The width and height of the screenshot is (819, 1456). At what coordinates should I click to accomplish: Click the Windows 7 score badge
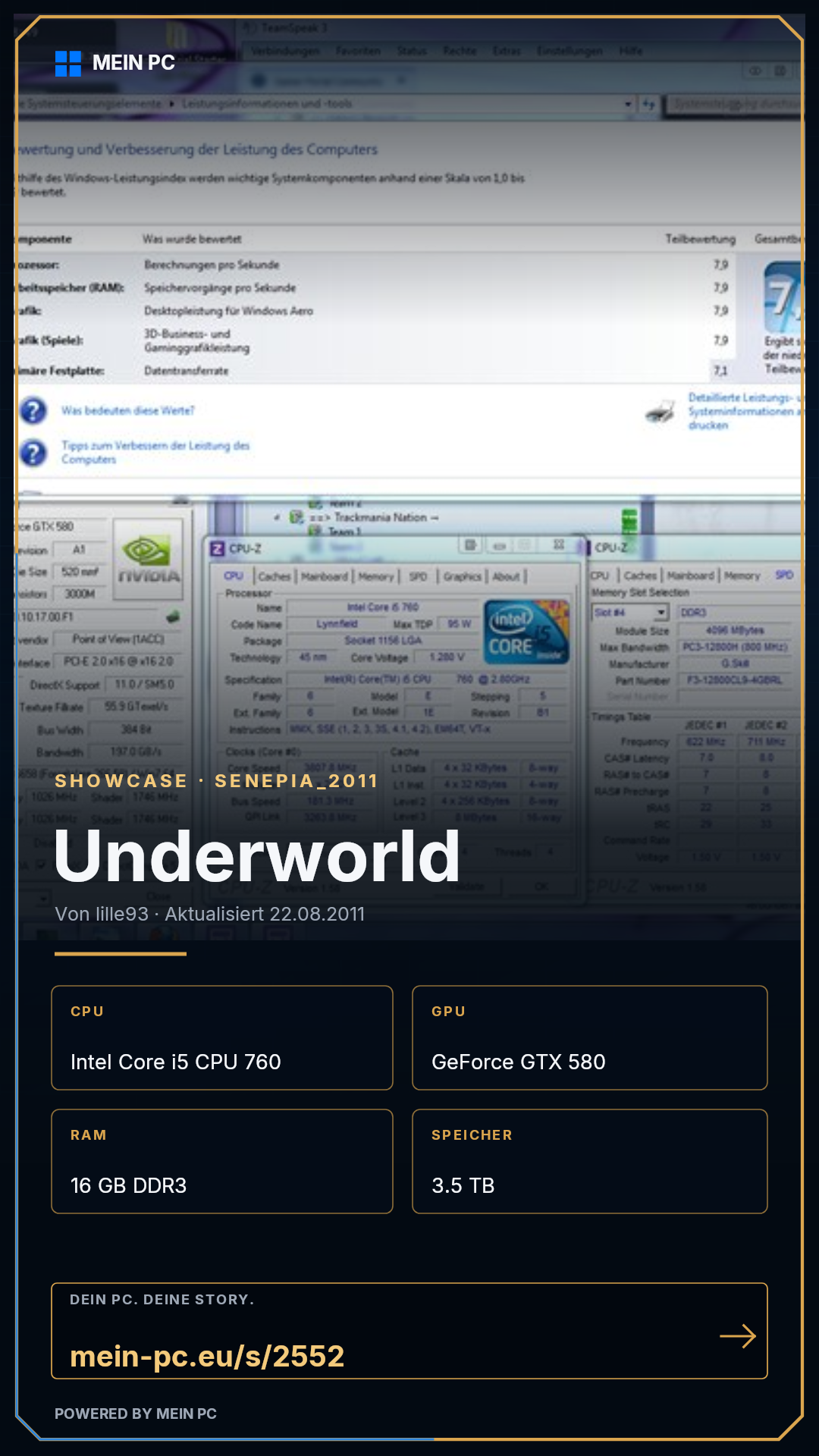[783, 297]
